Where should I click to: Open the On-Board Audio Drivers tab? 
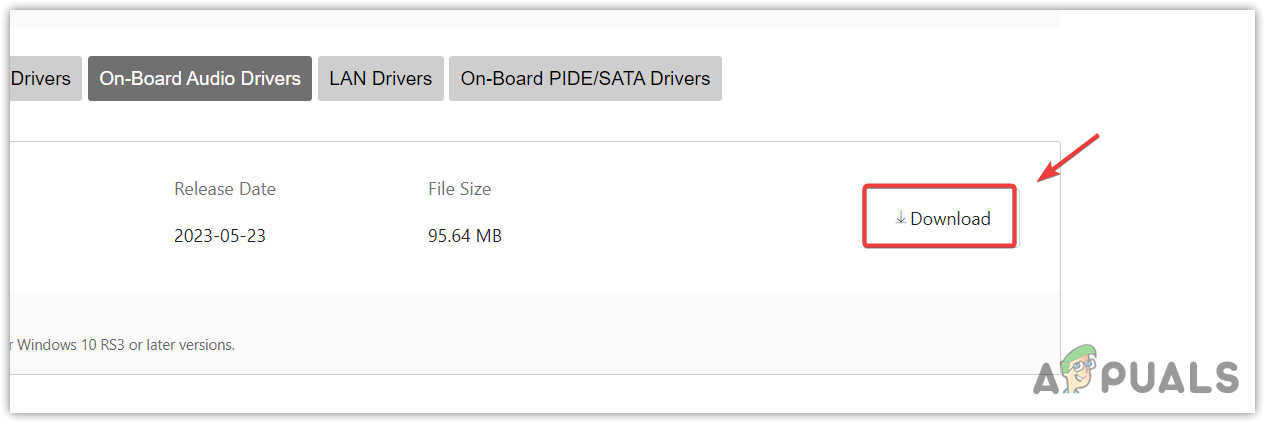pyautogui.click(x=200, y=78)
